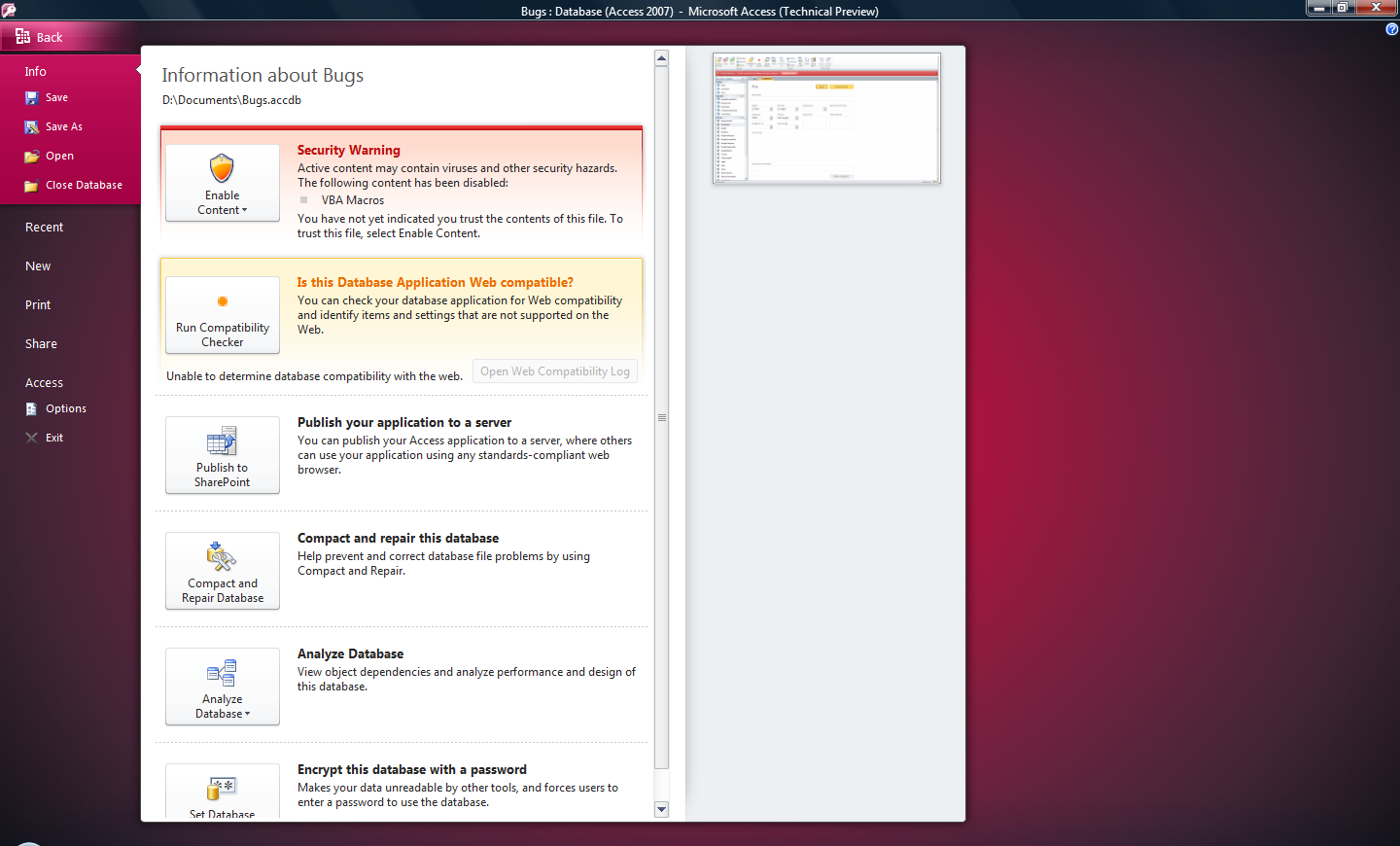Click the Save As icon
This screenshot has height=846, width=1400.
32,127
